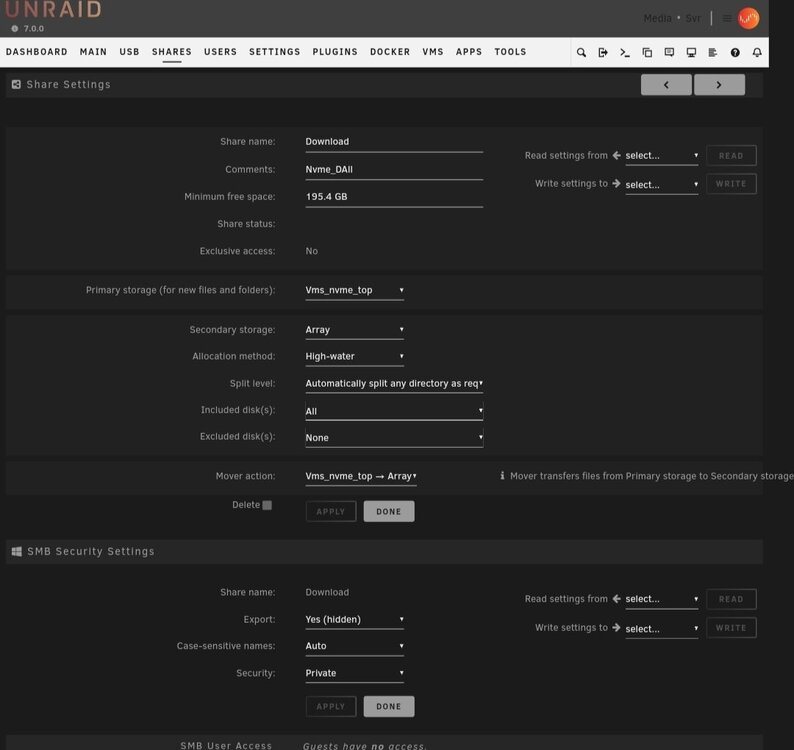794x750 pixels.
Task: Open the system info monitor icon
Action: (691, 52)
